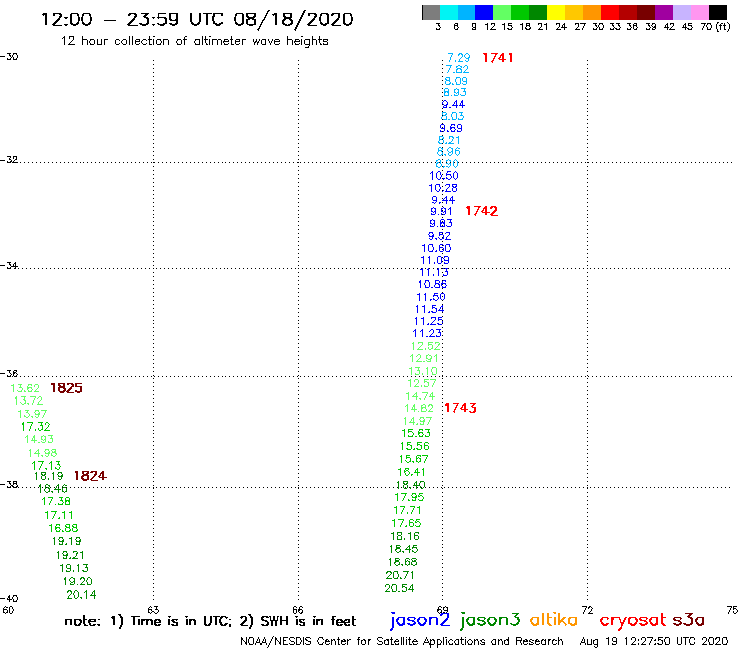Image resolution: width=740 pixels, height=650 pixels.
Task: Click the wave height value 20.54
Action: coord(399,588)
